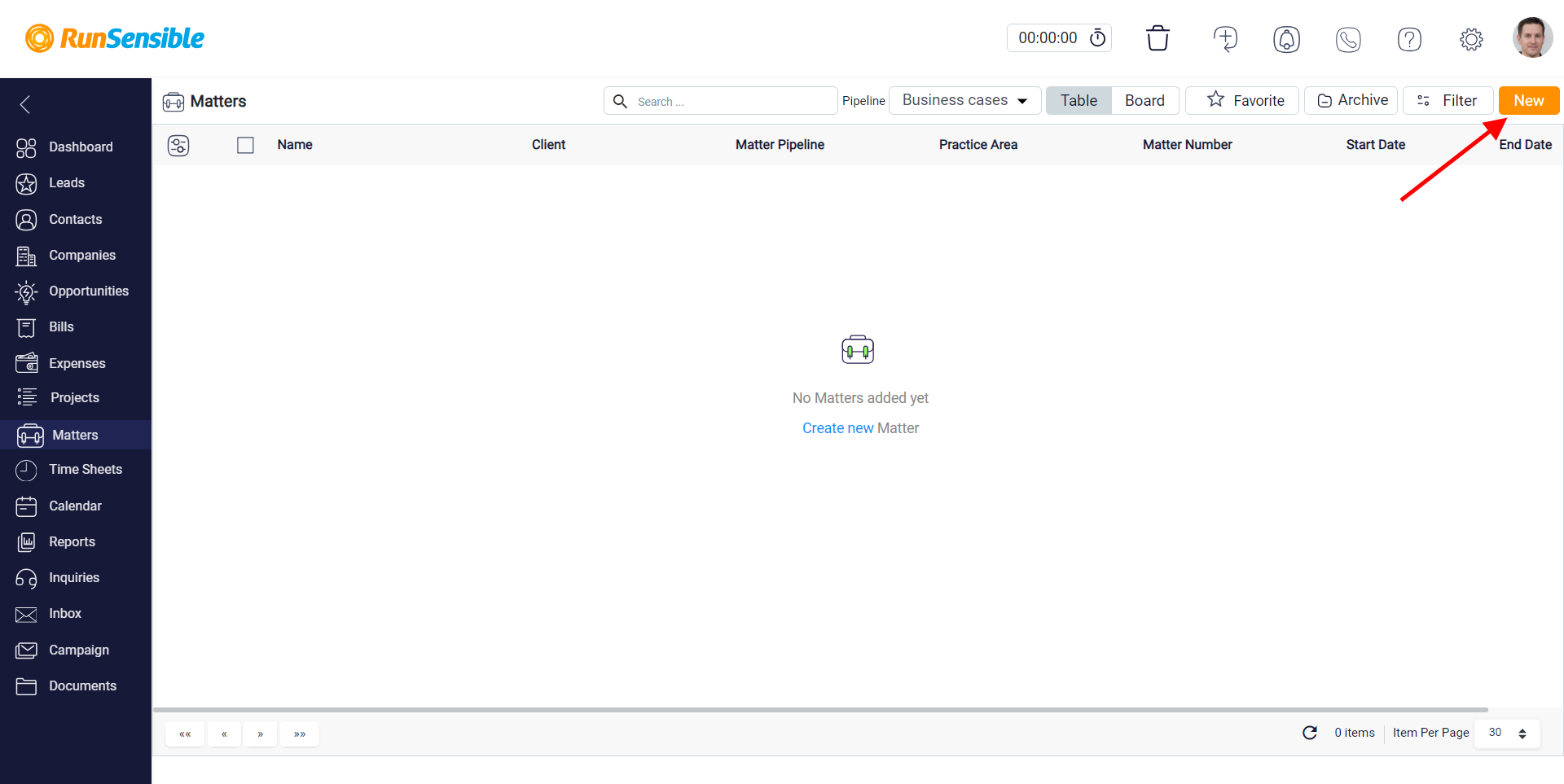Click the 00:00:00 timer display

point(1048,37)
